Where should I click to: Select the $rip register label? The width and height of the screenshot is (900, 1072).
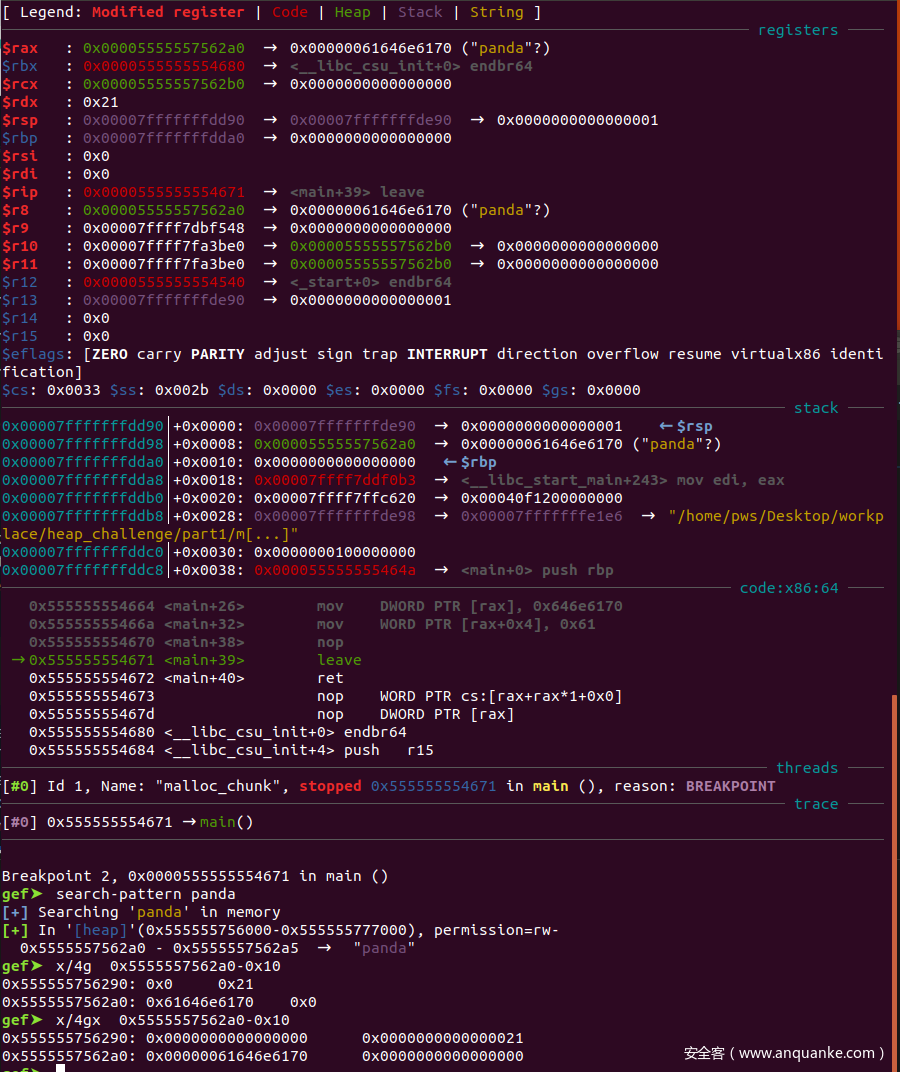pyautogui.click(x=20, y=192)
